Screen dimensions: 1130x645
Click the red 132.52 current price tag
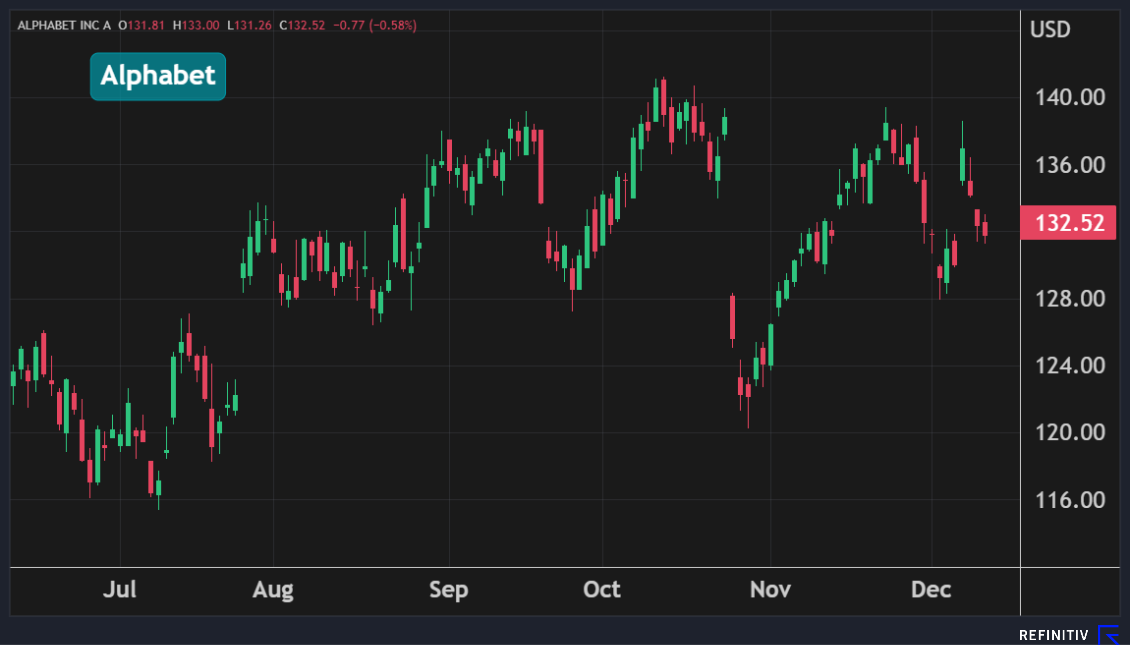click(1068, 222)
